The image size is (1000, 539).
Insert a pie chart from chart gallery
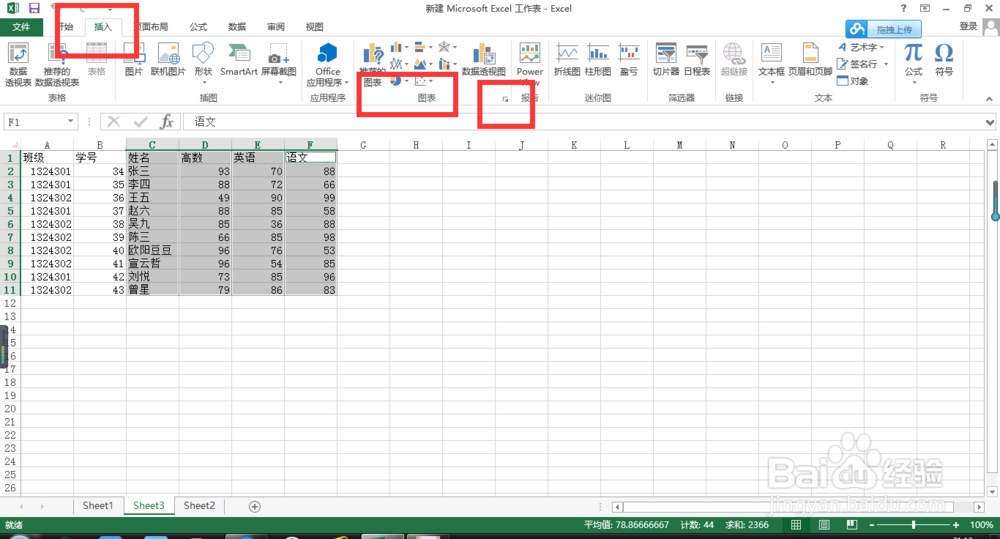(399, 80)
